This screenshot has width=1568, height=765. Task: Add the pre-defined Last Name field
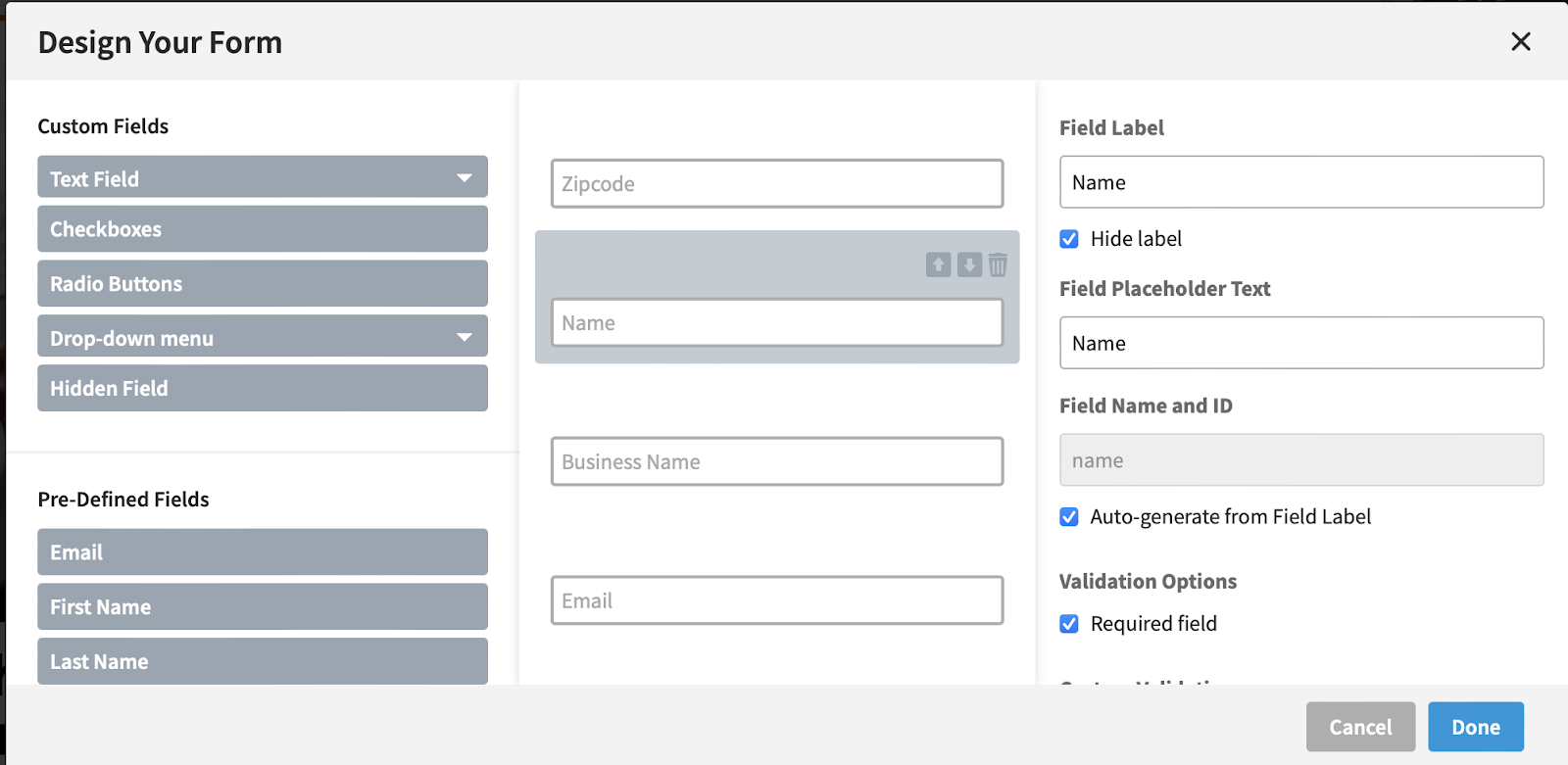click(263, 661)
